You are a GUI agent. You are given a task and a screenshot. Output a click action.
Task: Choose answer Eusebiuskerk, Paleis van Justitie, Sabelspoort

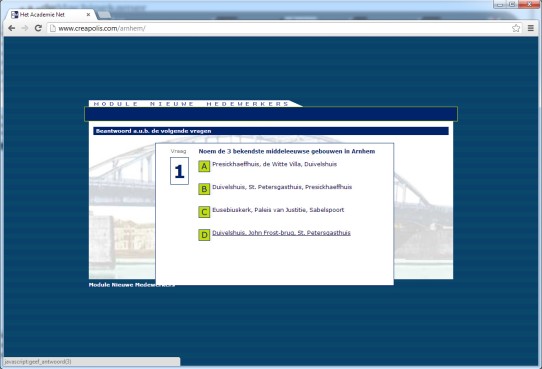pyautogui.click(x=278, y=210)
